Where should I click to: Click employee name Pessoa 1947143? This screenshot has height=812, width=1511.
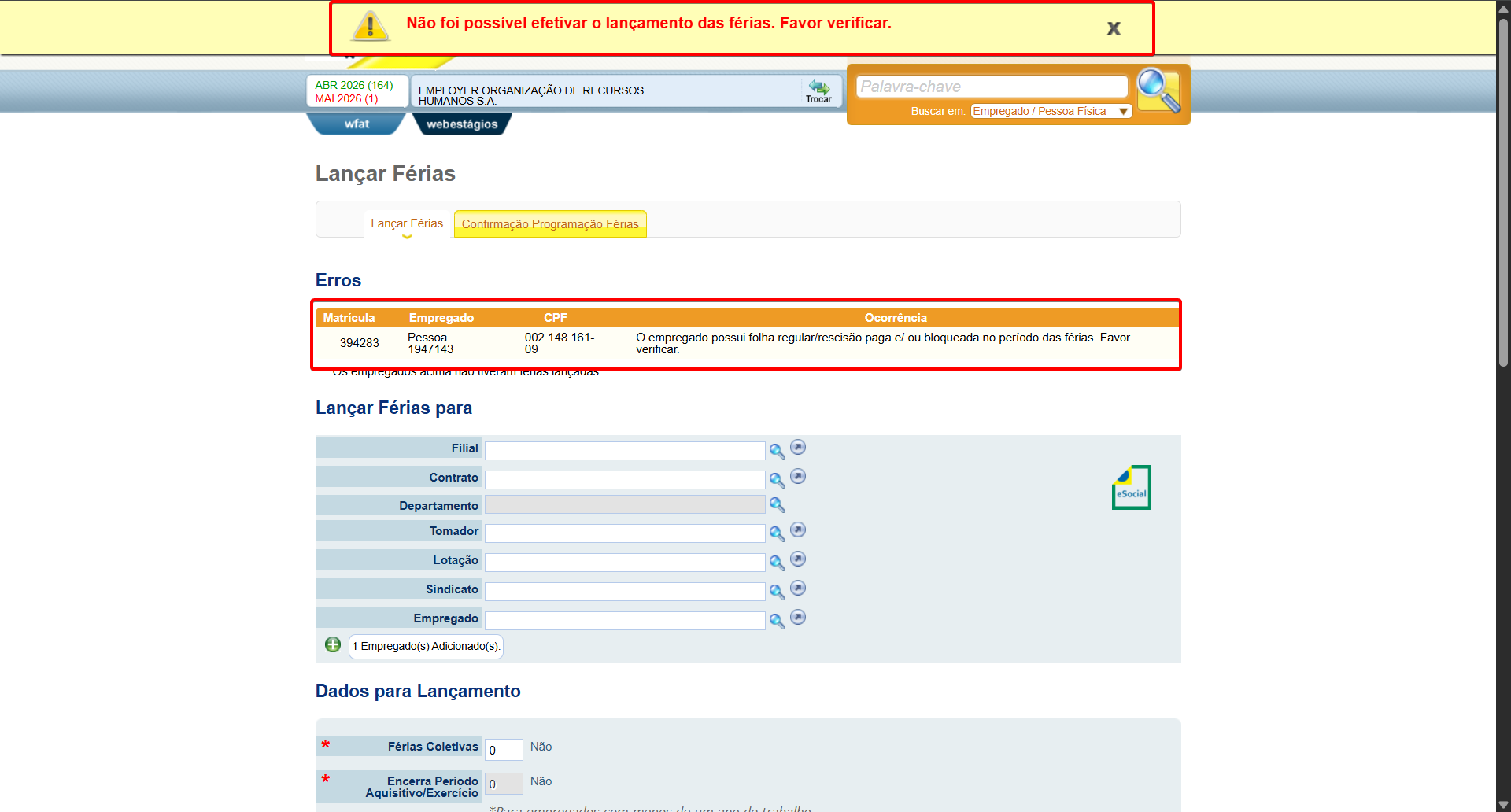click(x=430, y=343)
